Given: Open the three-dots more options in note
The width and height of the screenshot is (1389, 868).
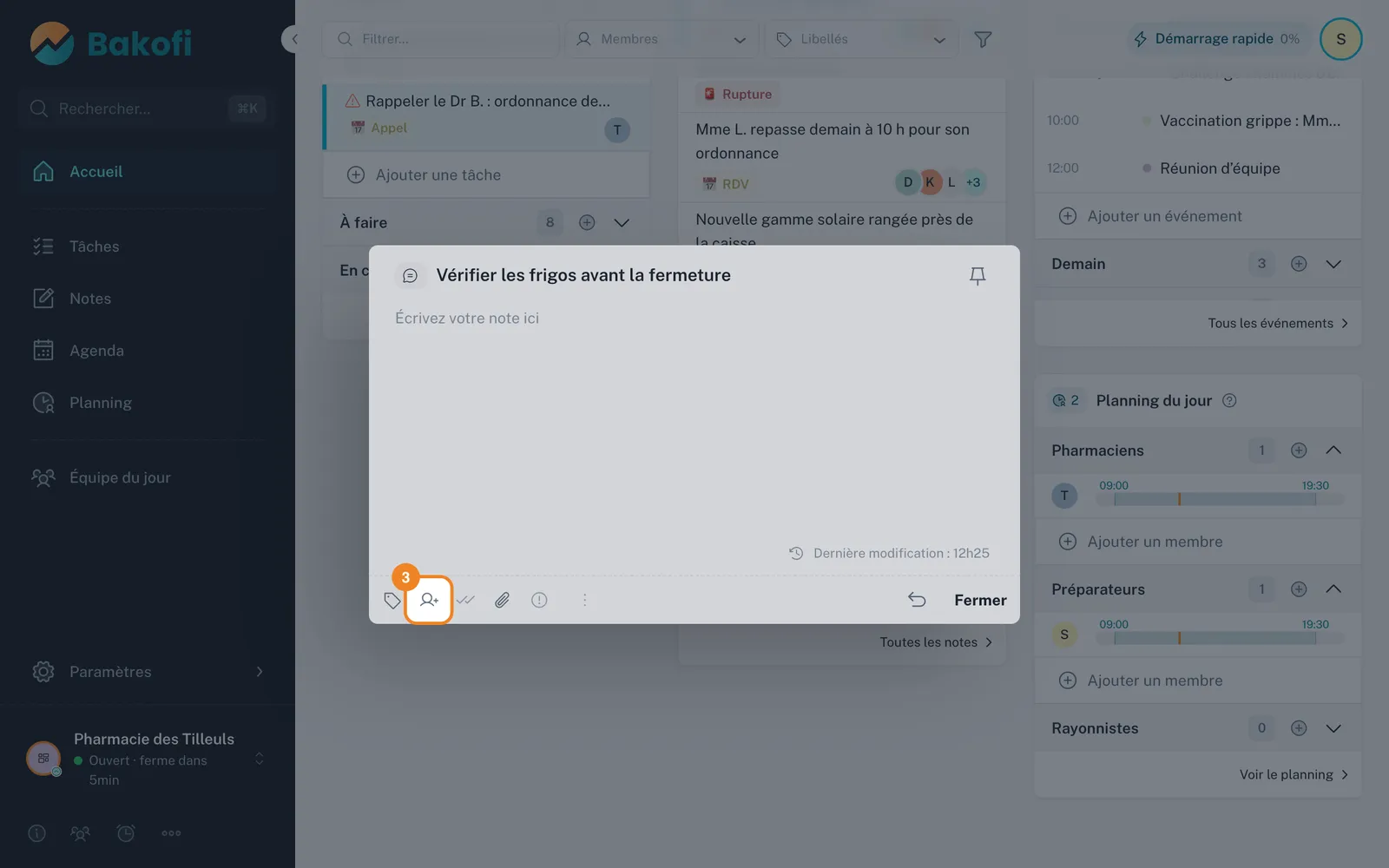Looking at the screenshot, I should point(585,600).
